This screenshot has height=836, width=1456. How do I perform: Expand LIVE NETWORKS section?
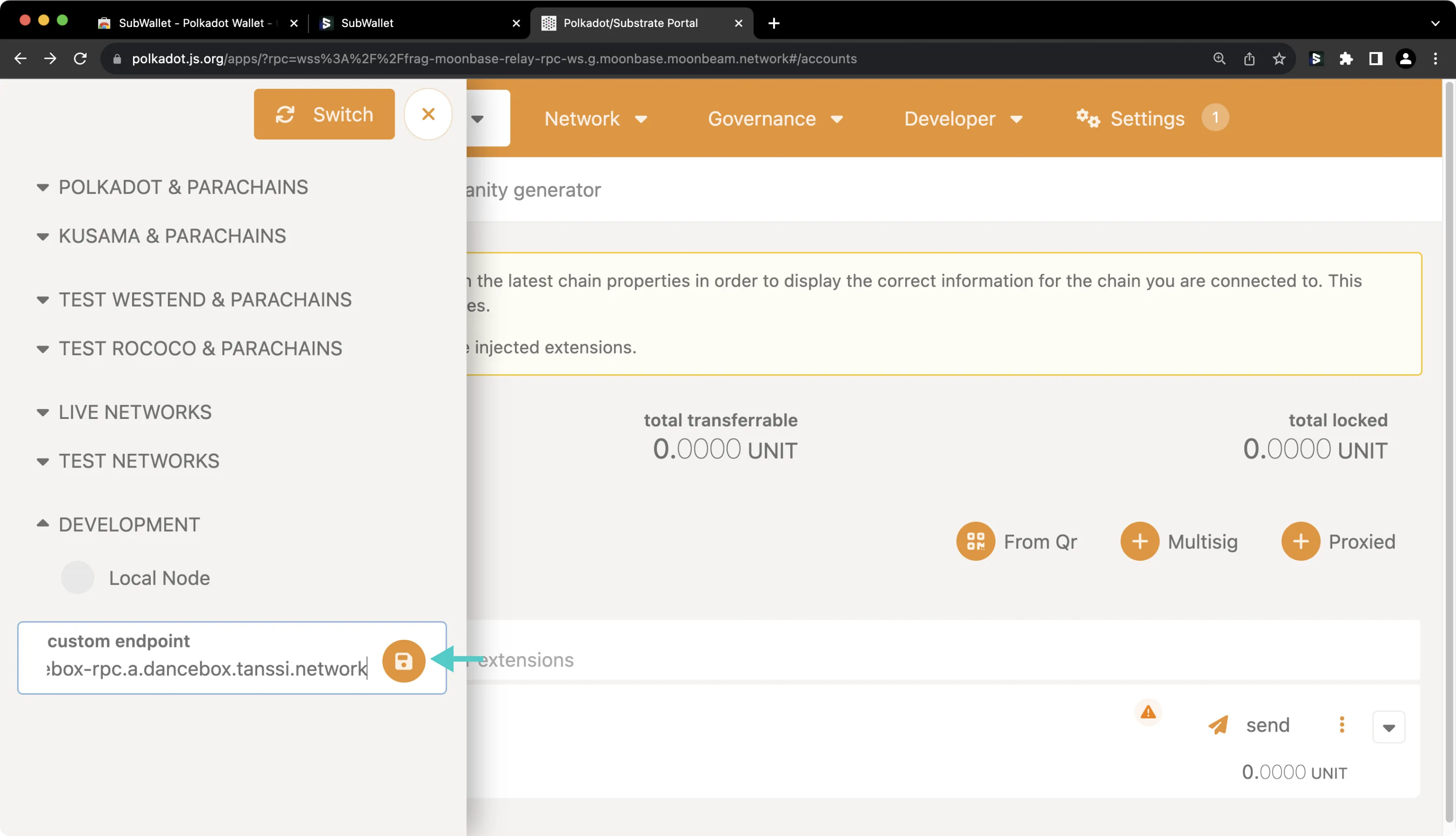tap(123, 412)
